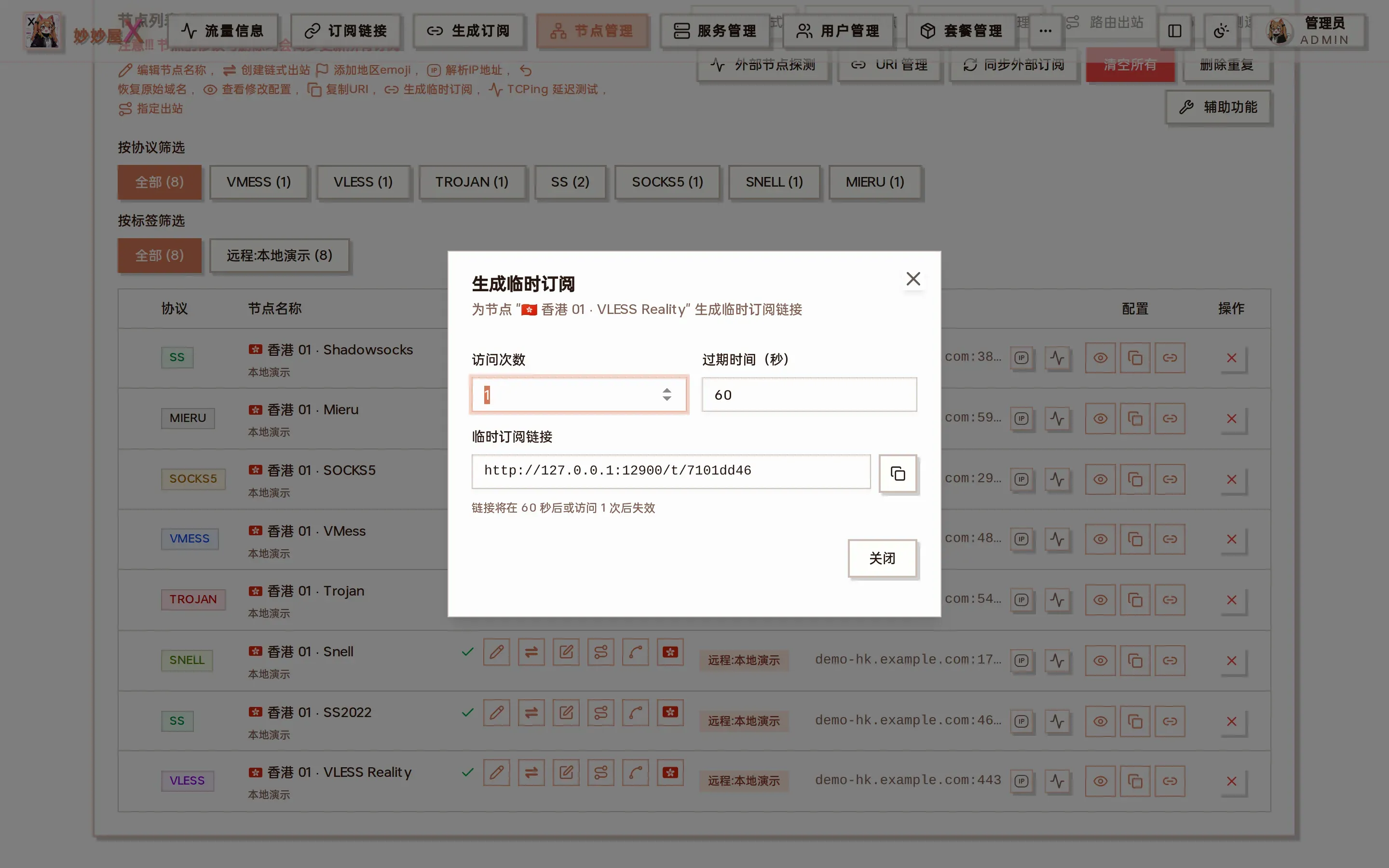Click the 关闭 button in dialog

[882, 558]
